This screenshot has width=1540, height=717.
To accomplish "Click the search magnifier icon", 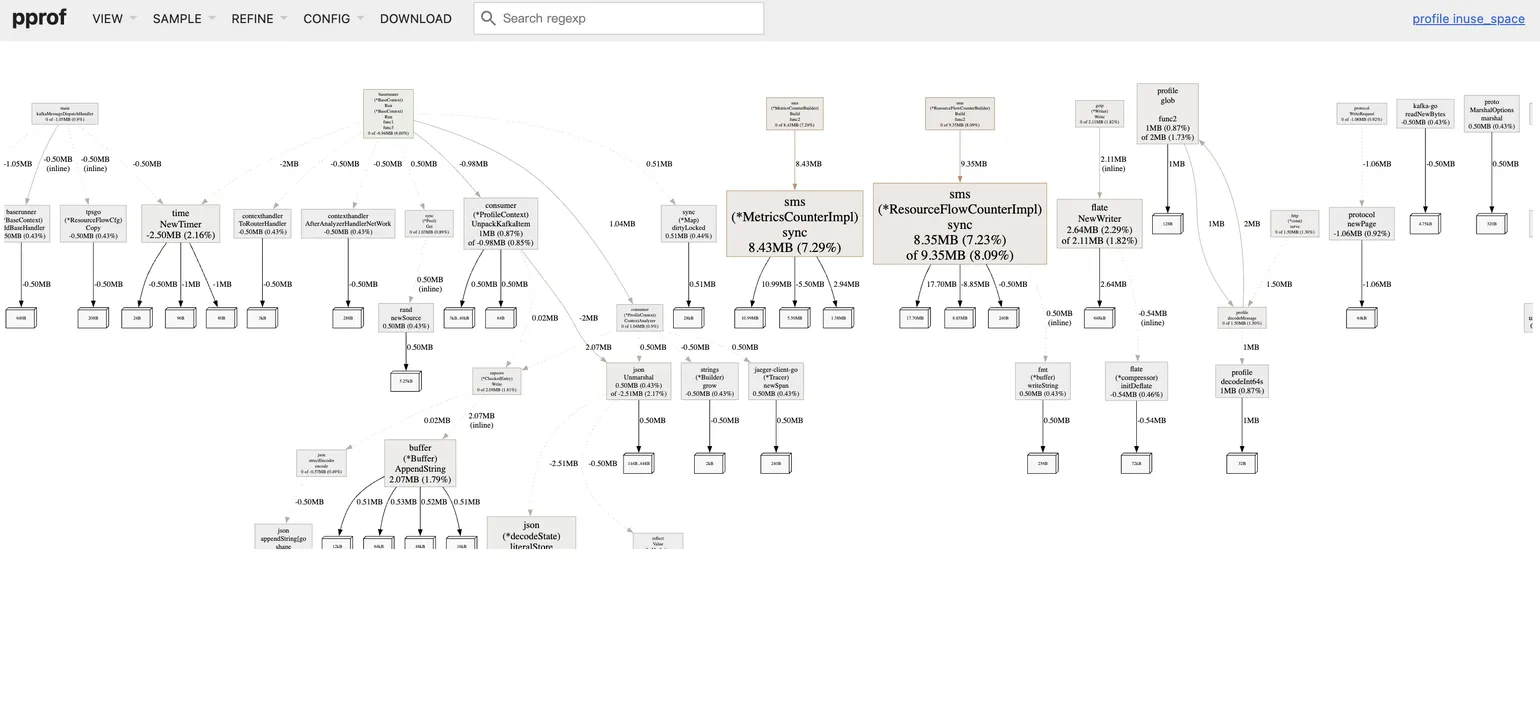I will point(488,18).
